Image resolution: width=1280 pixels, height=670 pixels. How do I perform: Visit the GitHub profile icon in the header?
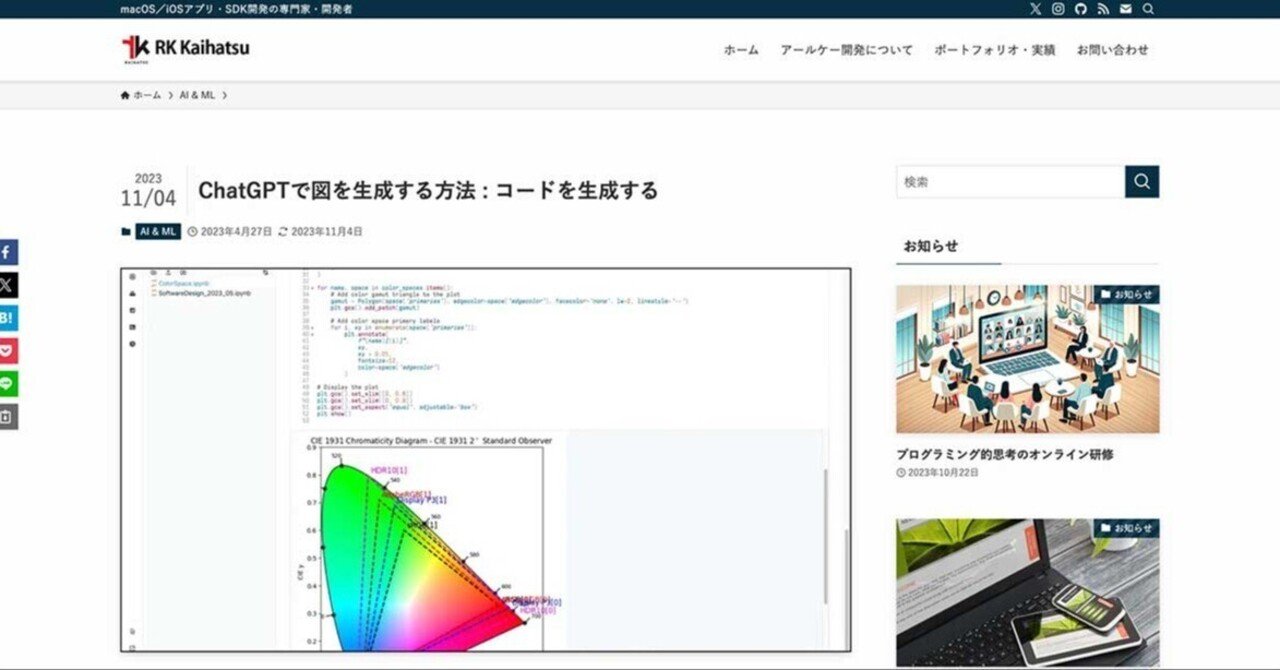coord(1081,9)
